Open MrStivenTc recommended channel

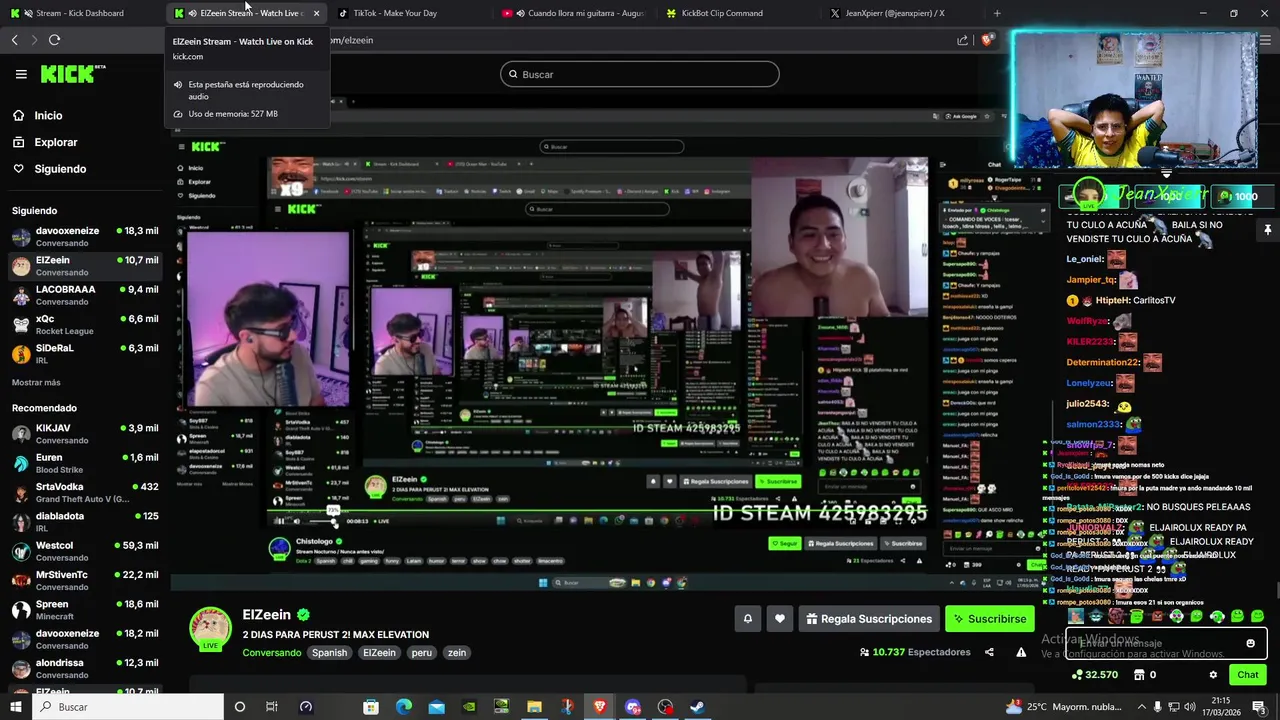coord(84,580)
